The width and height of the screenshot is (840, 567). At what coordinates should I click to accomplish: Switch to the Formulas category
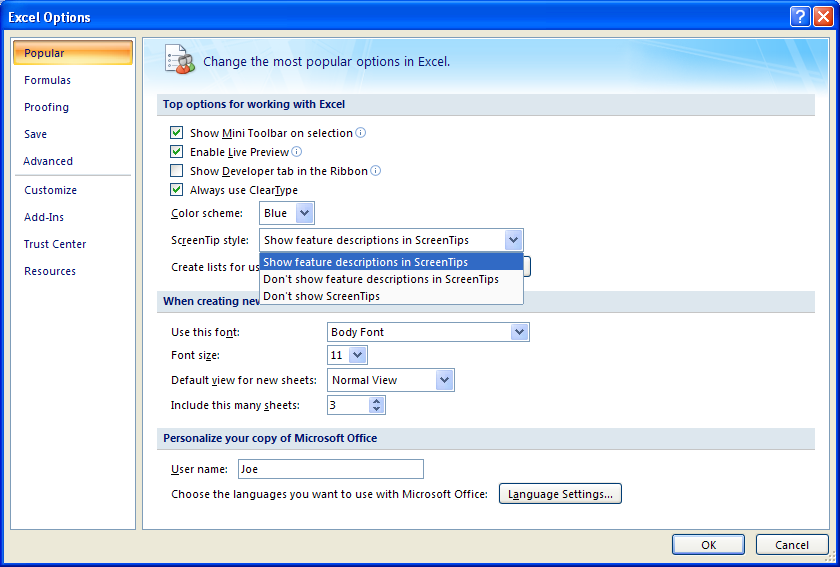pos(73,80)
